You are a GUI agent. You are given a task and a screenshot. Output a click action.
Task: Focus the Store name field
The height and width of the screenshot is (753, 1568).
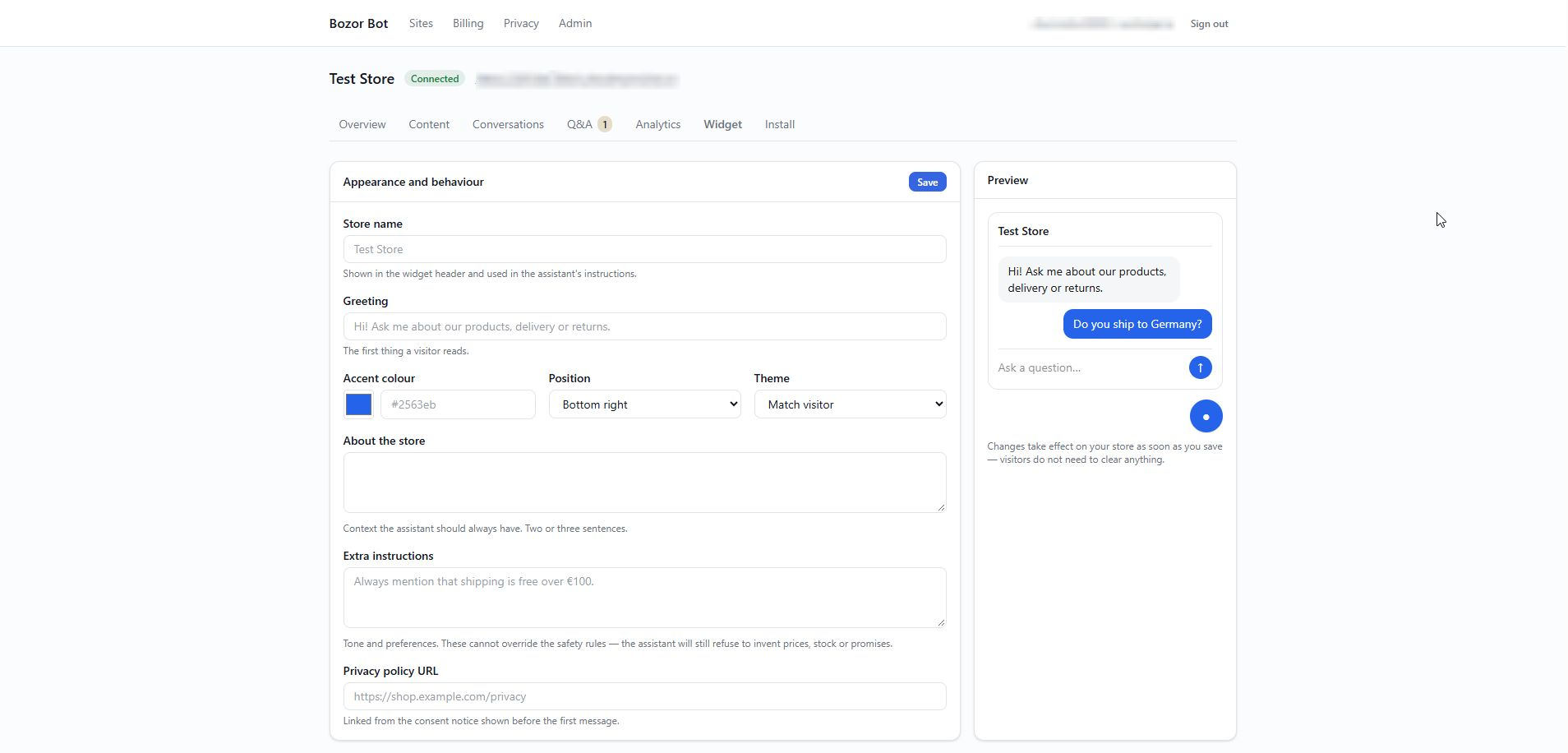coord(644,249)
